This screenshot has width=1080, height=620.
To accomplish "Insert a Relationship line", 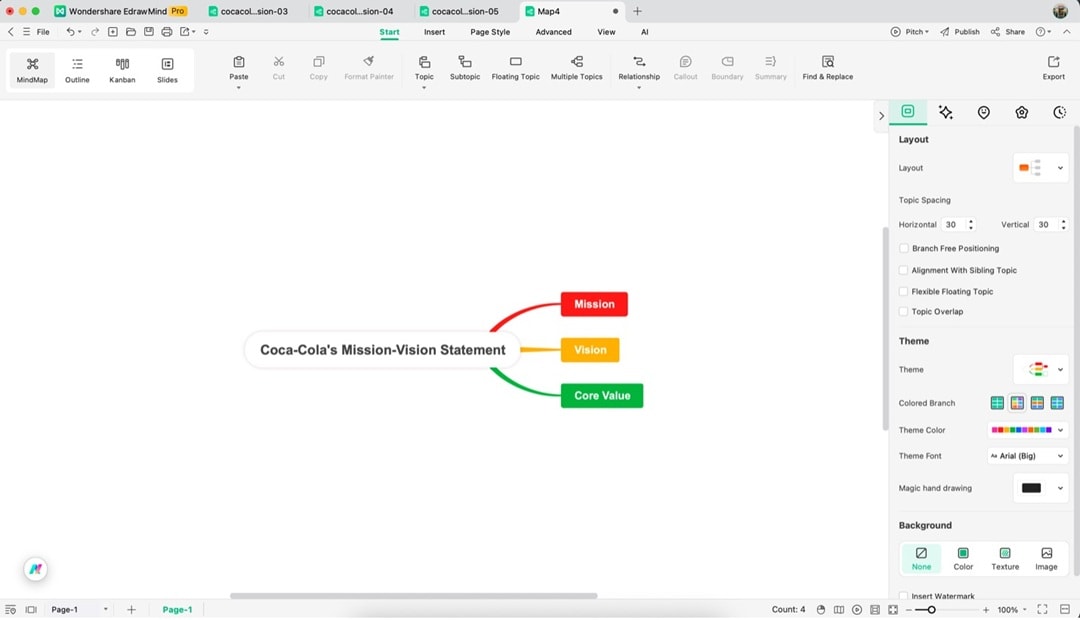I will pyautogui.click(x=638, y=68).
